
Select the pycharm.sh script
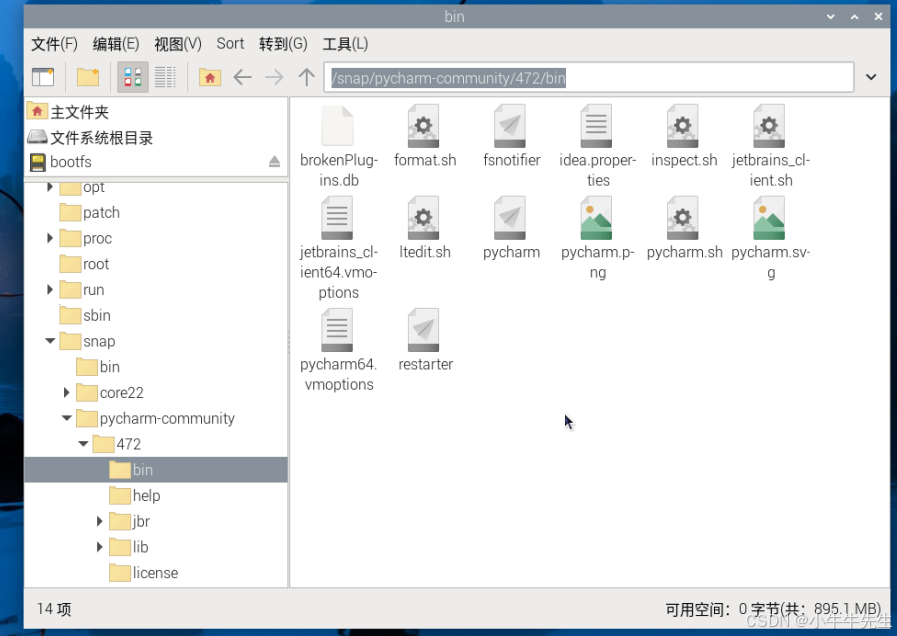point(684,229)
